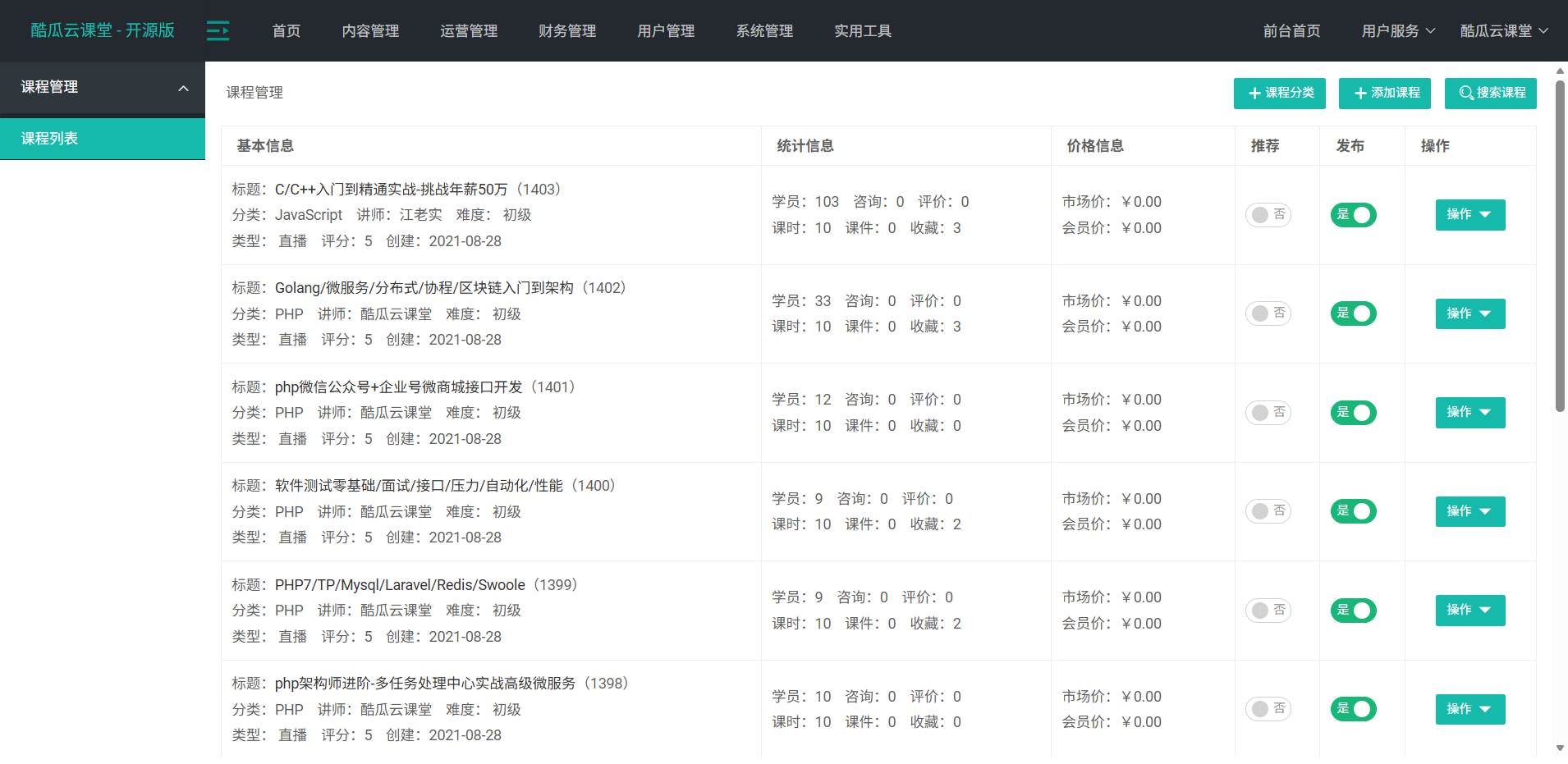The image size is (1568, 764).
Task: Select the 用户管理 menu item
Action: 665,30
